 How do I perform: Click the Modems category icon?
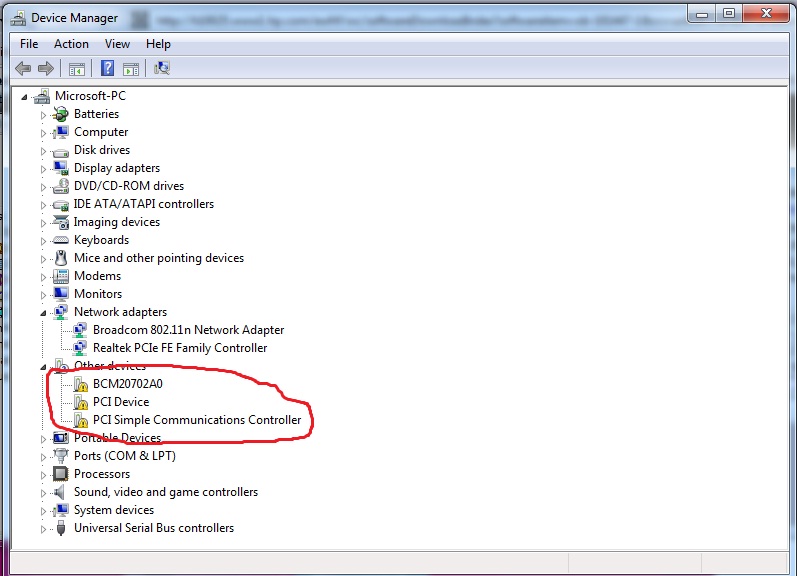(60, 276)
